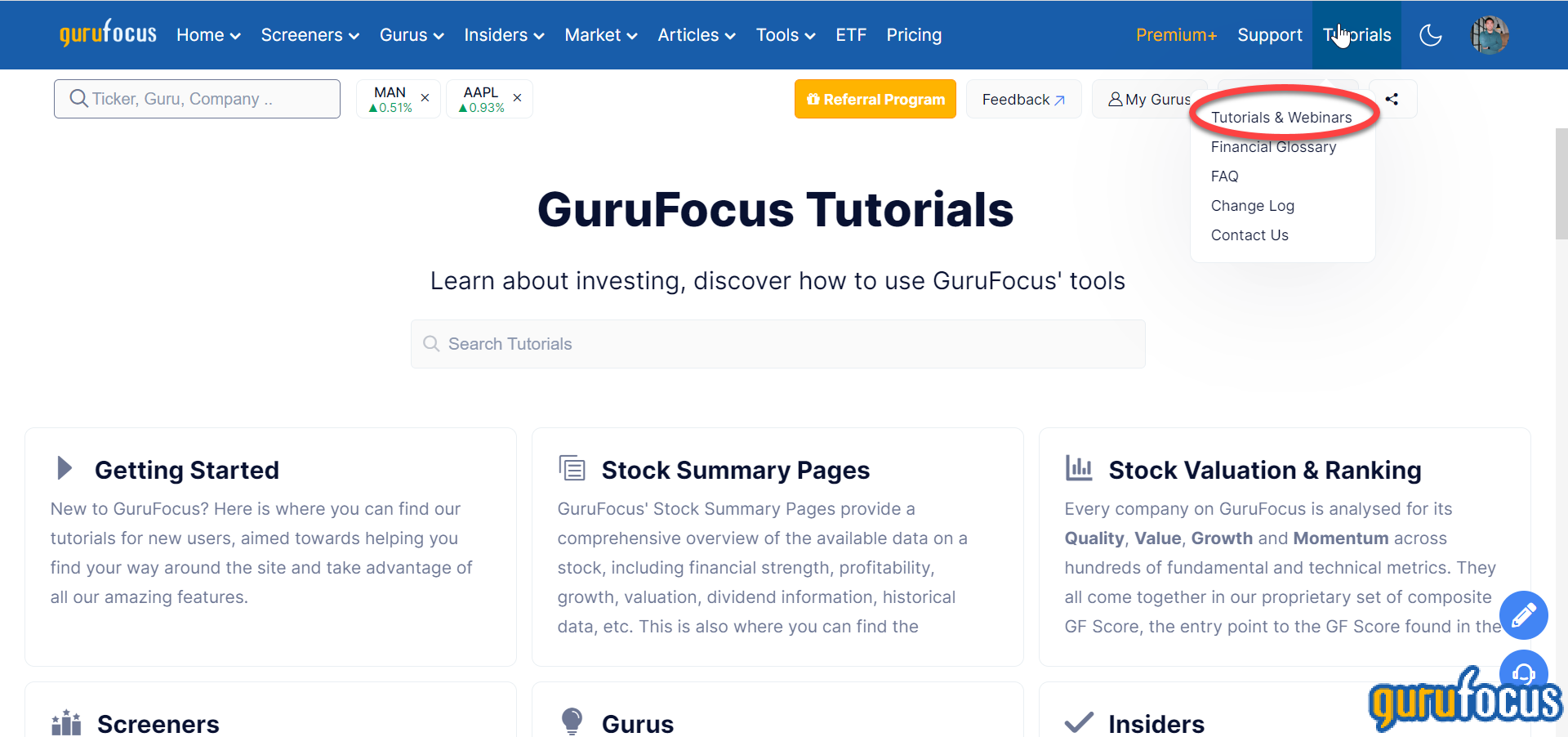Select Financial Glossary from the dropdown

coord(1273,147)
